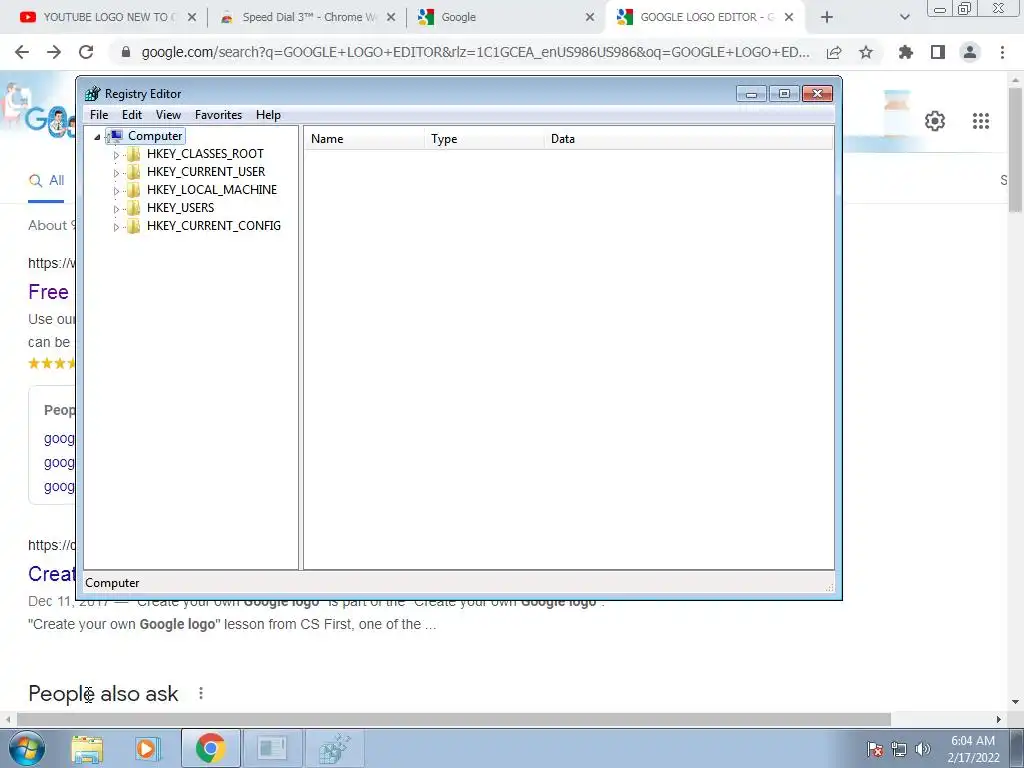Close the GOOGLE LOGO EDITOR tab
This screenshot has width=1024, height=768.
pos(789,17)
